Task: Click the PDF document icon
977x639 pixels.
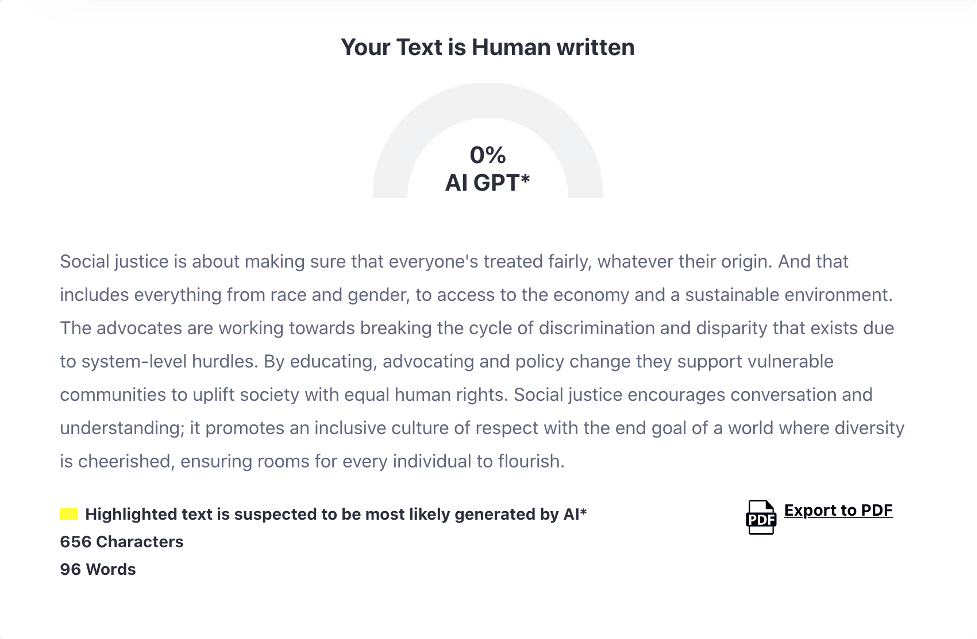Action: 761,517
